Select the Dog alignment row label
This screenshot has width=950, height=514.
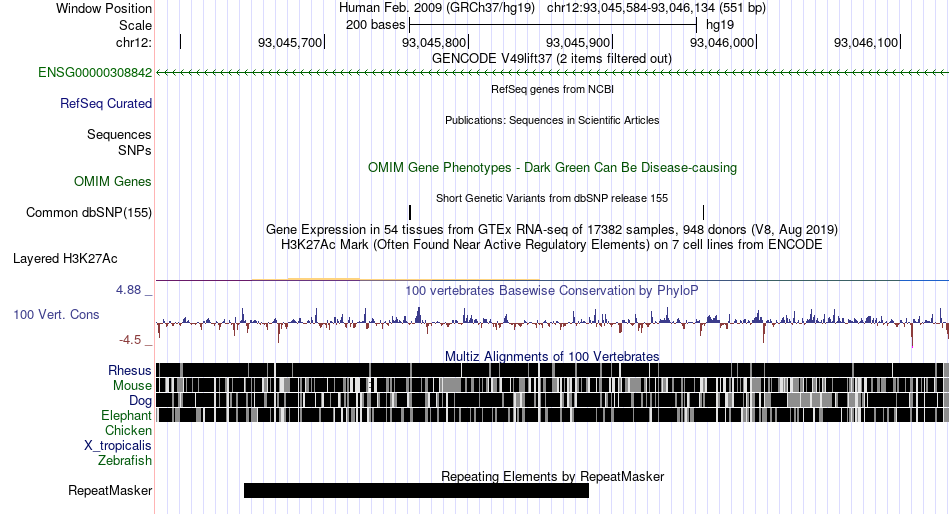(x=140, y=401)
